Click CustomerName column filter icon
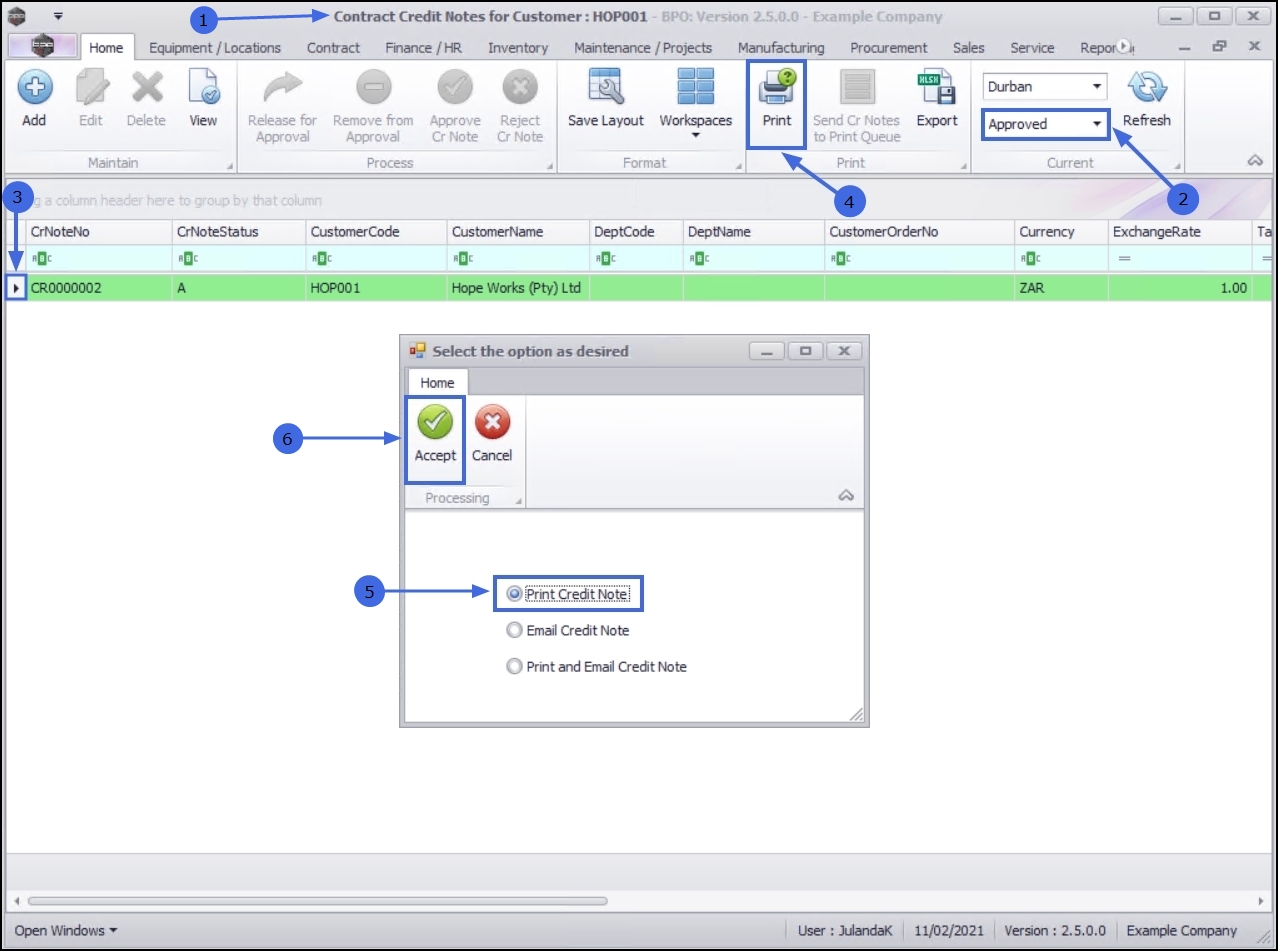 [x=462, y=259]
